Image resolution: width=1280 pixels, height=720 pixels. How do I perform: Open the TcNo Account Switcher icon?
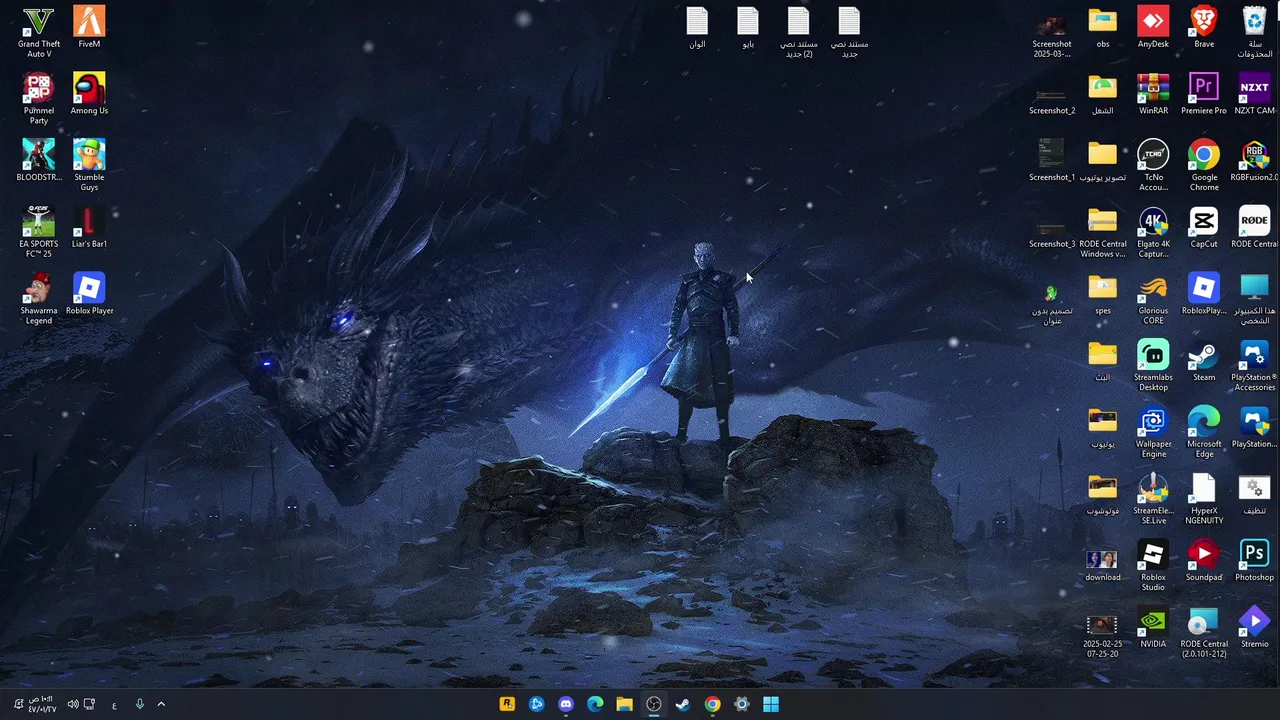(x=1153, y=165)
